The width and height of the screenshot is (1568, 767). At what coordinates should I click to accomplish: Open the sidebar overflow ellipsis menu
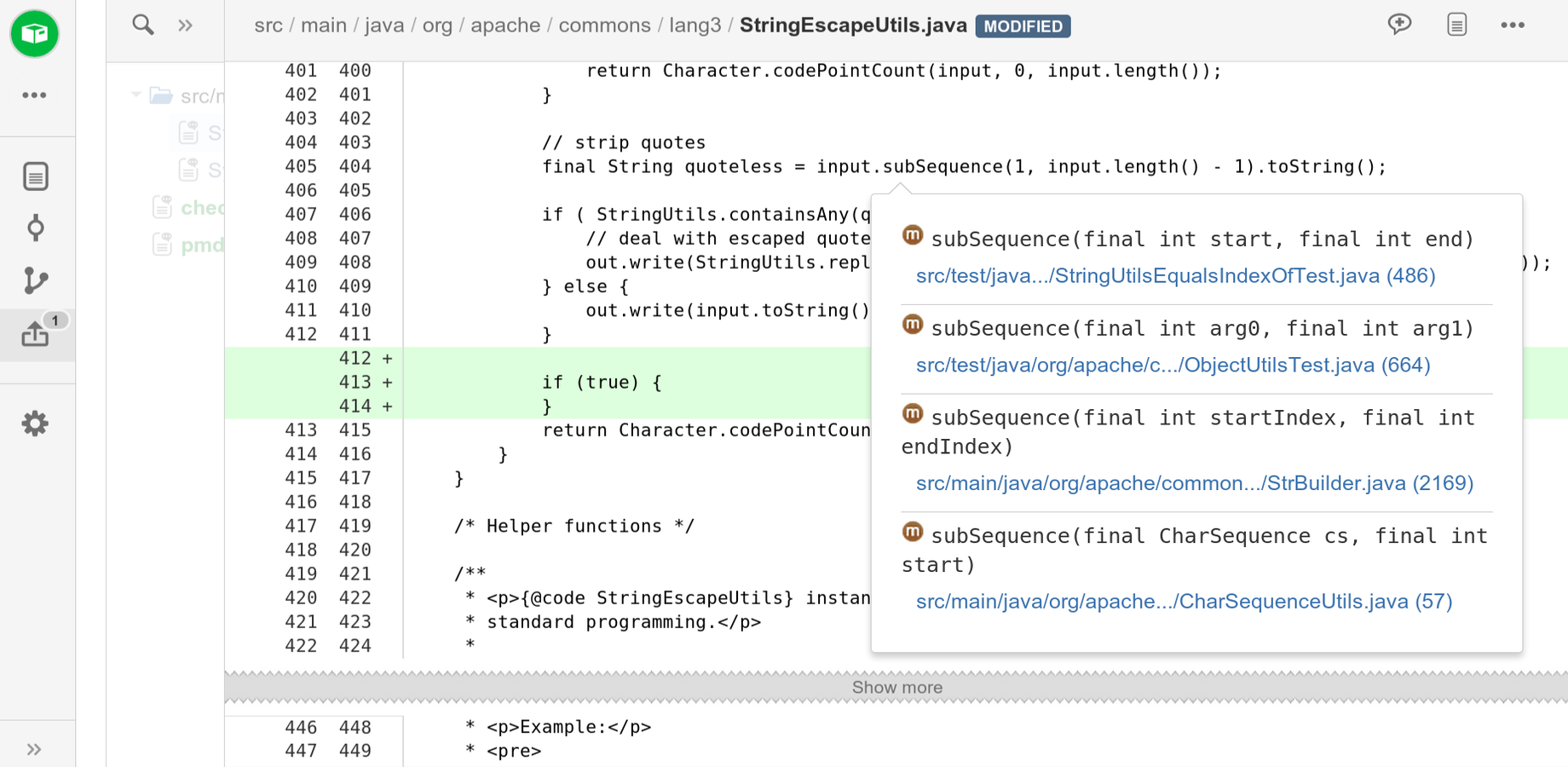pyautogui.click(x=35, y=95)
